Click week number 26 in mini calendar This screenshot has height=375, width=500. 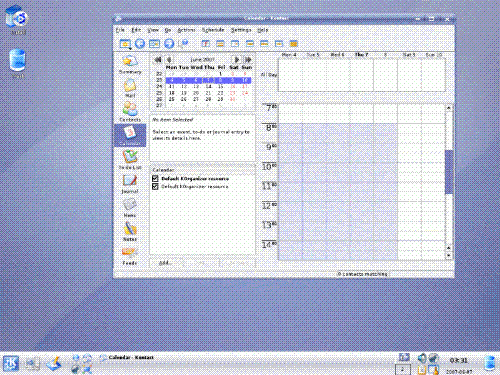pyautogui.click(x=159, y=99)
